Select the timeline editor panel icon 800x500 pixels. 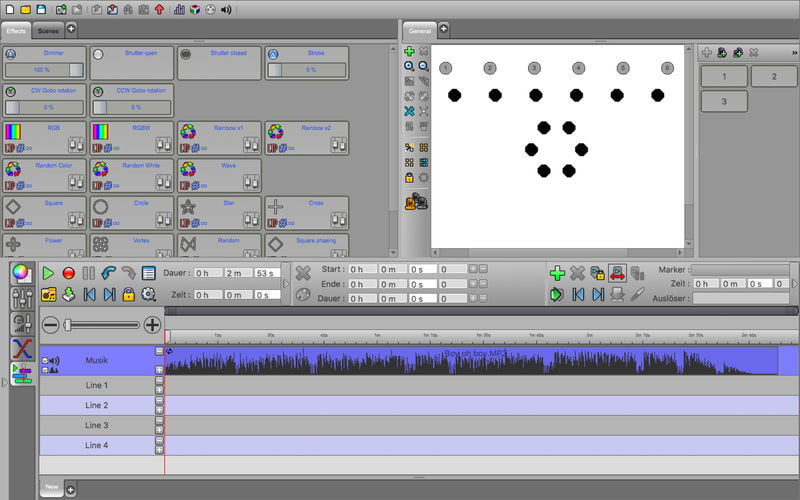coord(22,374)
